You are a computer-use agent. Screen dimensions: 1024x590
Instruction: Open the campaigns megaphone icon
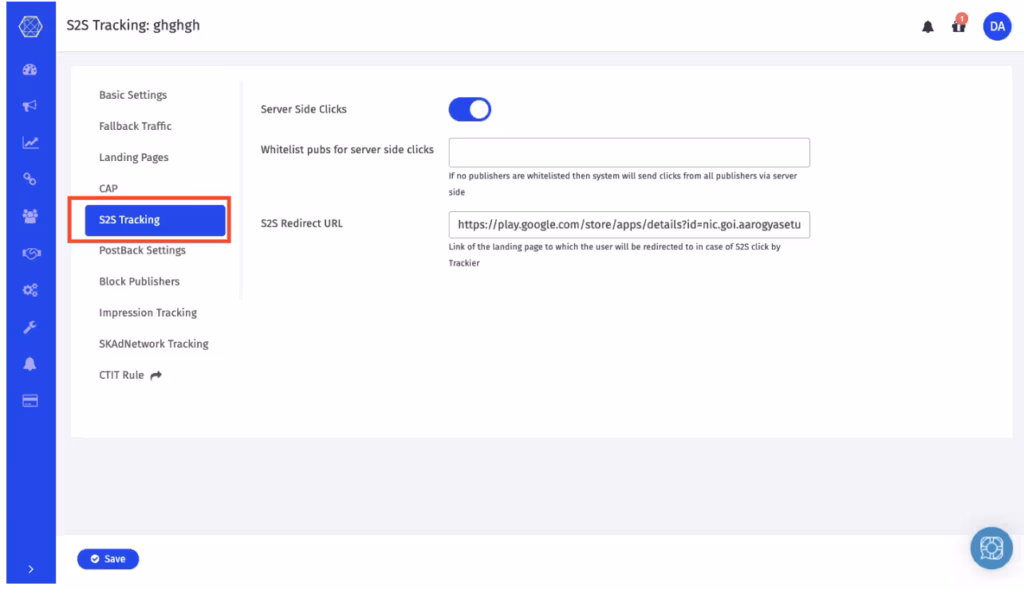(30, 106)
